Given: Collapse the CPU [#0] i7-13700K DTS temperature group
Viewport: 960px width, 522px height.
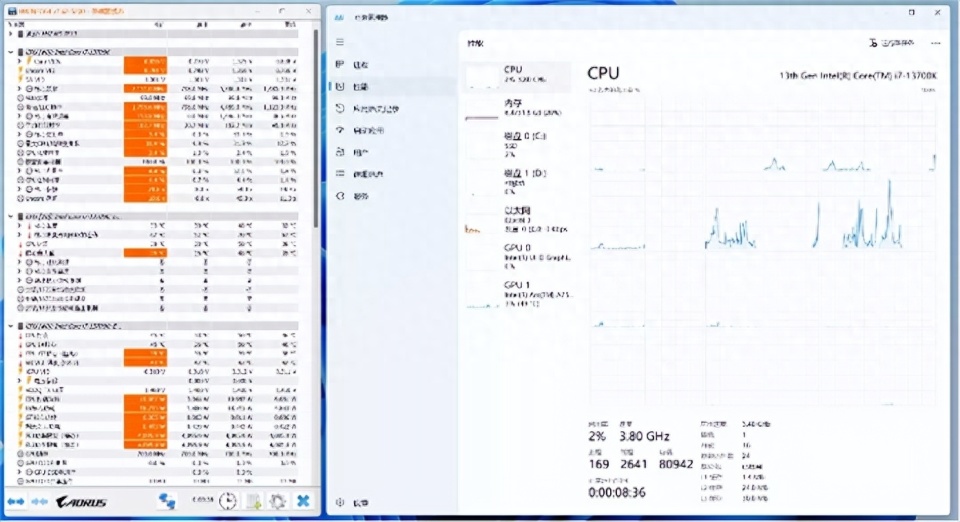Looking at the screenshot, I should [10, 216].
